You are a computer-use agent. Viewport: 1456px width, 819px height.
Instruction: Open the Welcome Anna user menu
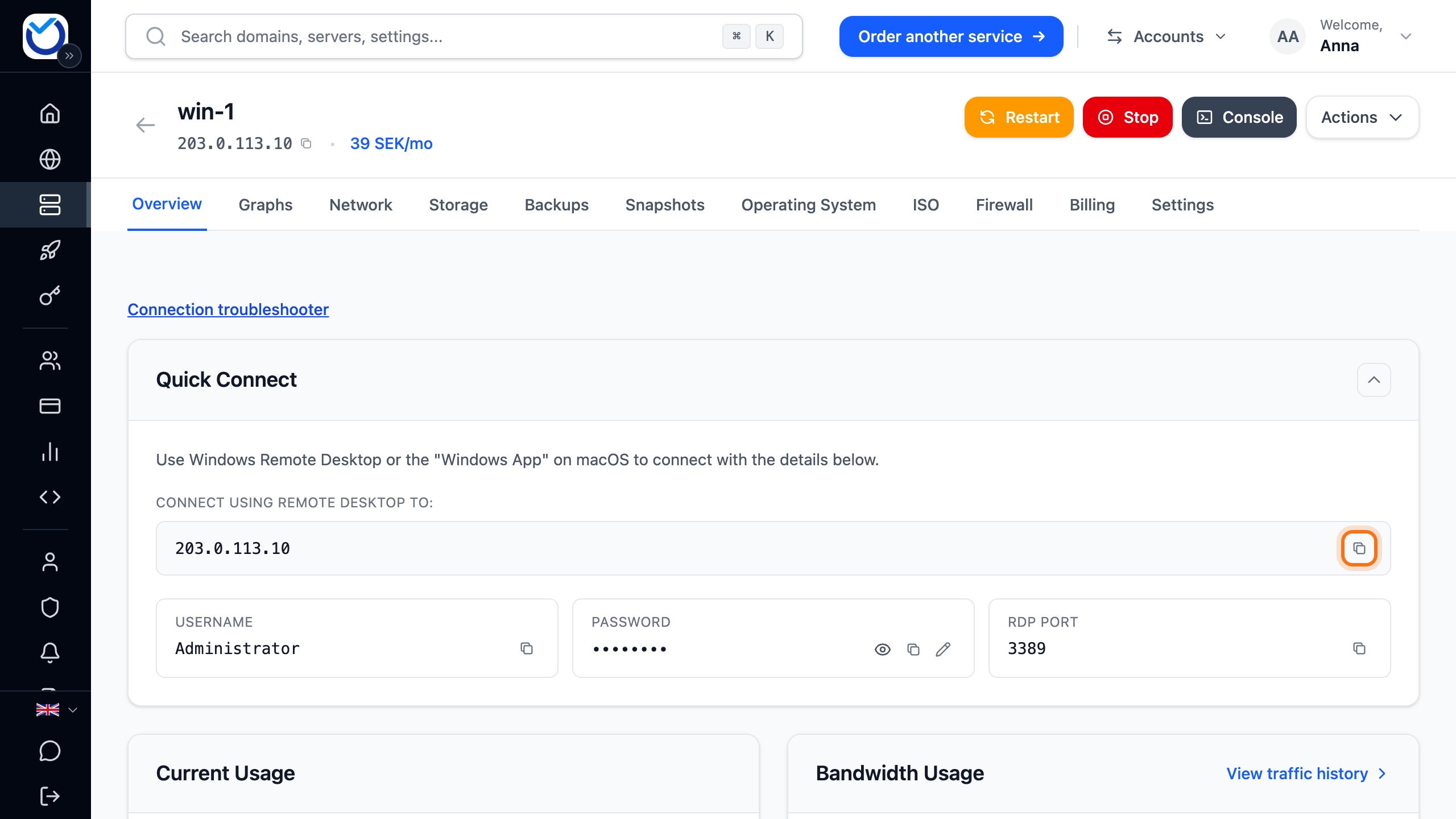point(1341,36)
